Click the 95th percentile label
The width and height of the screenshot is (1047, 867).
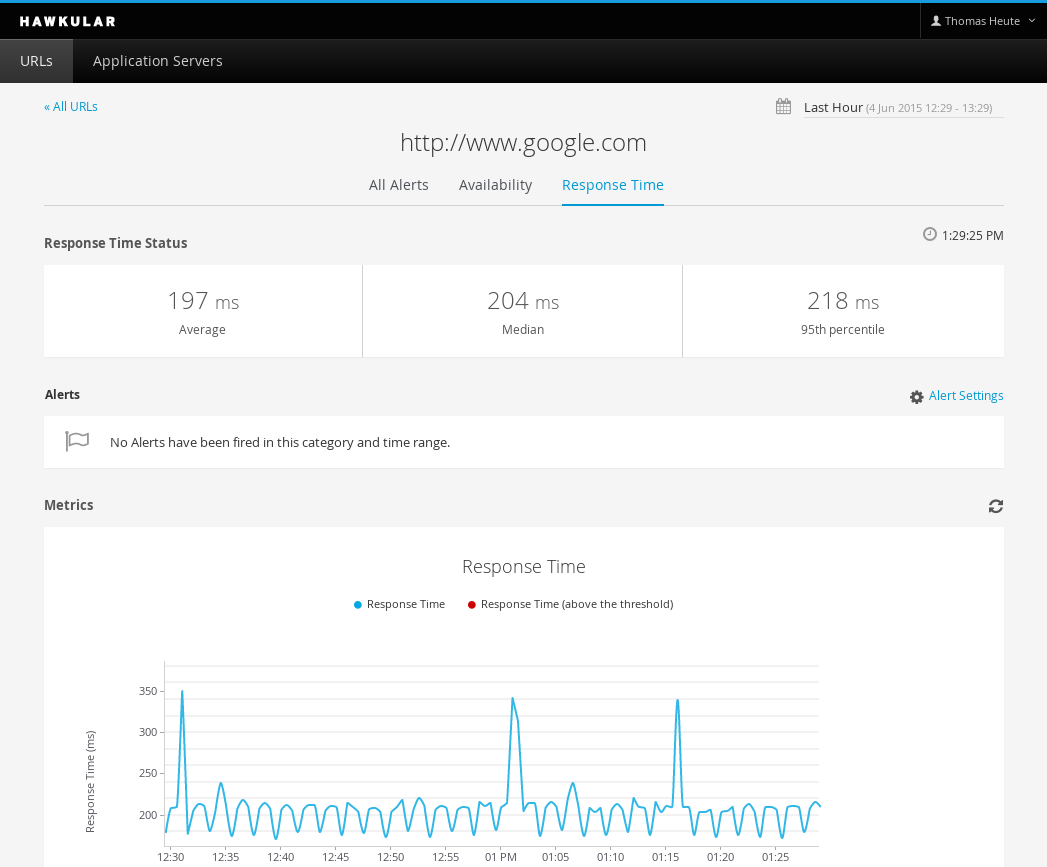pos(843,329)
